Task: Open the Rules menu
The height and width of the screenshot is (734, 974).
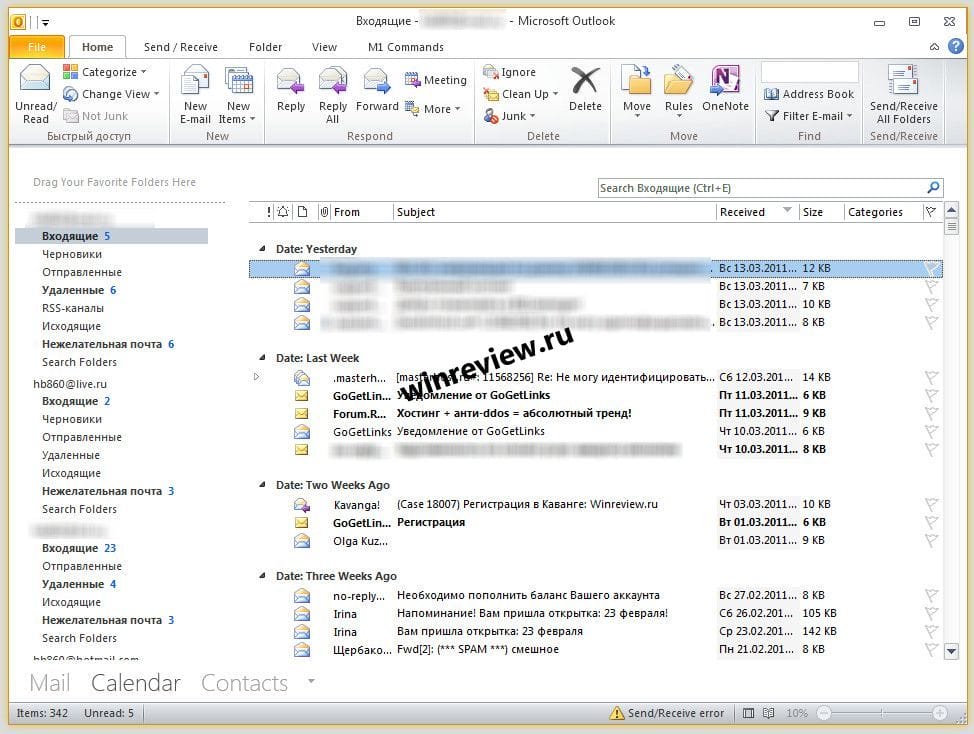Action: [x=678, y=92]
